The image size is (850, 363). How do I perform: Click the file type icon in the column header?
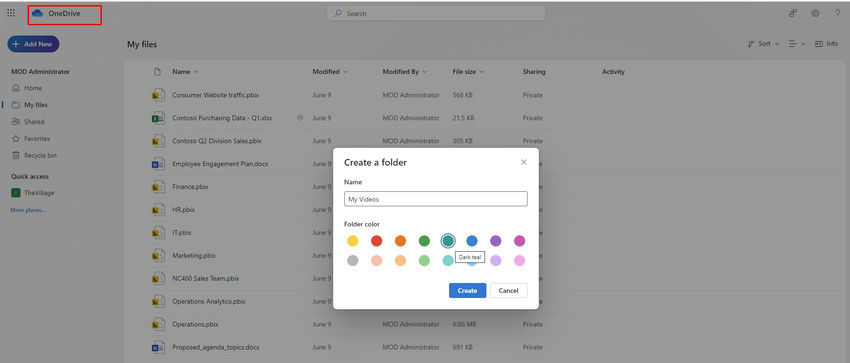(158, 72)
